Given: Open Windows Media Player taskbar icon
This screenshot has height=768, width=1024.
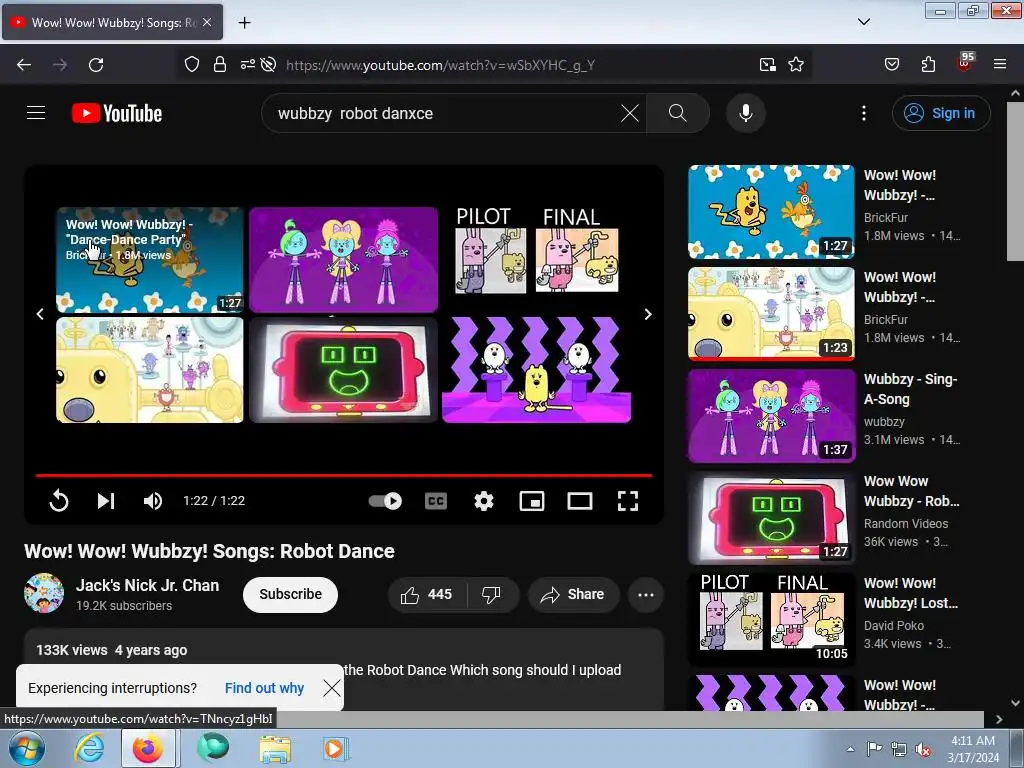Looking at the screenshot, I should coord(335,748).
